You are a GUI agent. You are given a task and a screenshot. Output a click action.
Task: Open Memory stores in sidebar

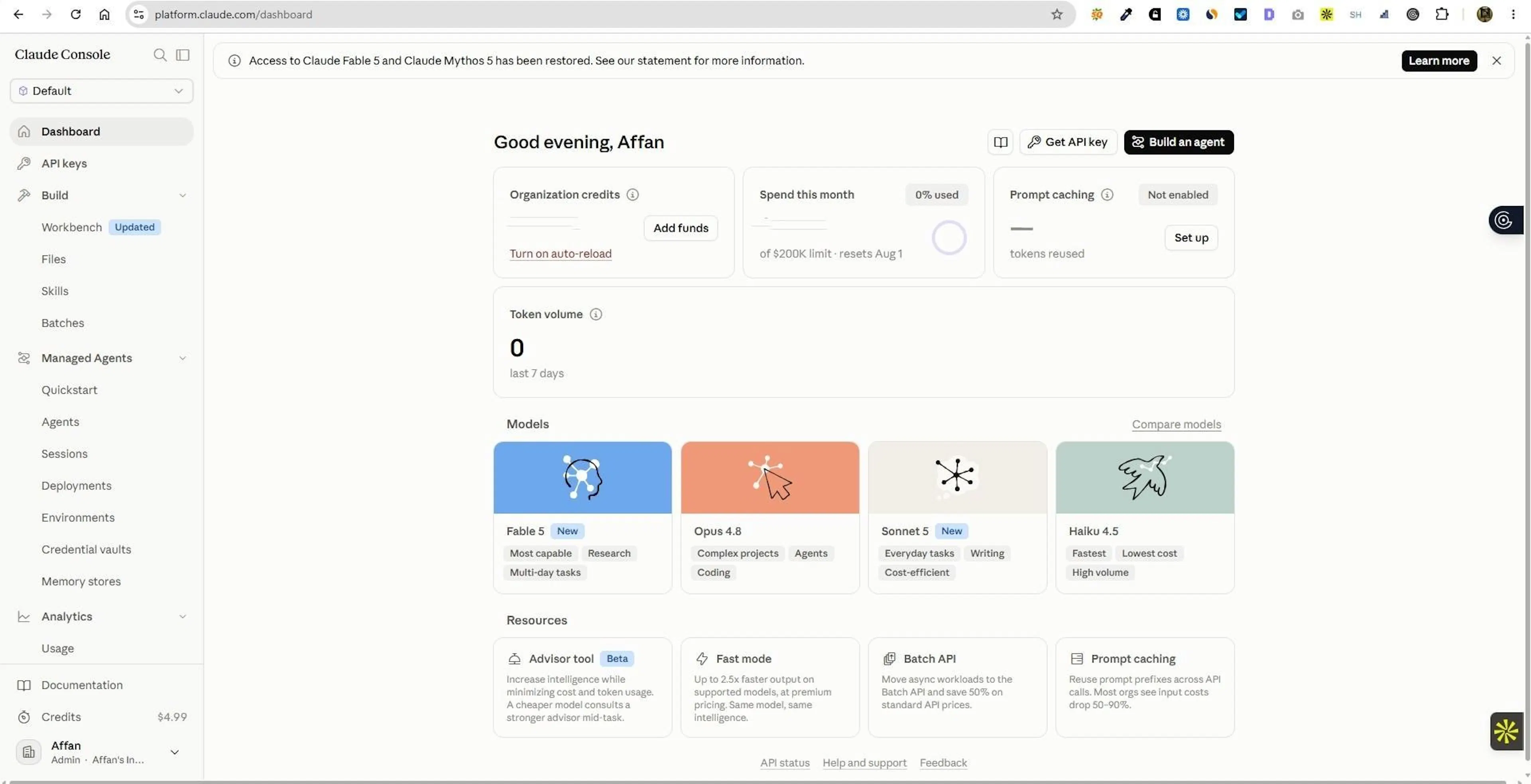point(102,582)
